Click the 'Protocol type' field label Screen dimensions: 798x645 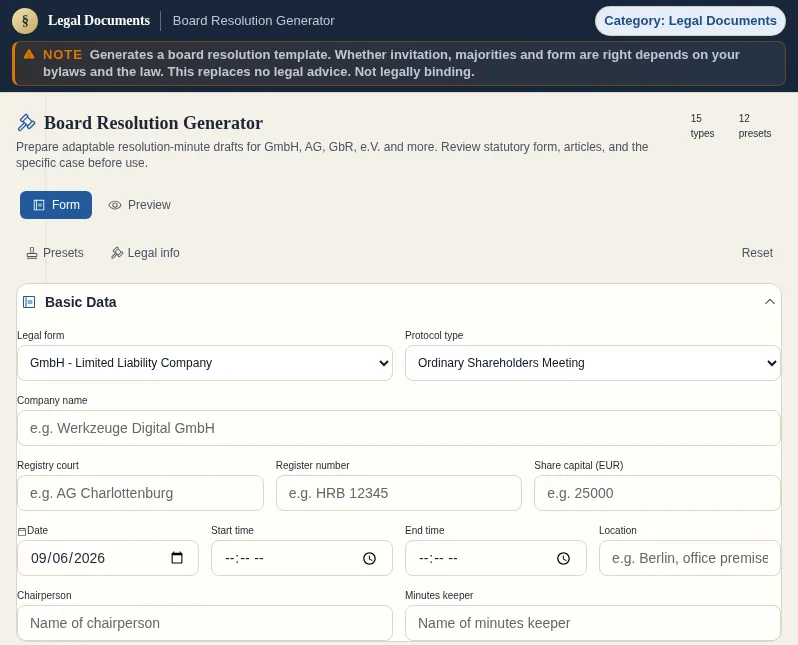pyautogui.click(x=434, y=335)
